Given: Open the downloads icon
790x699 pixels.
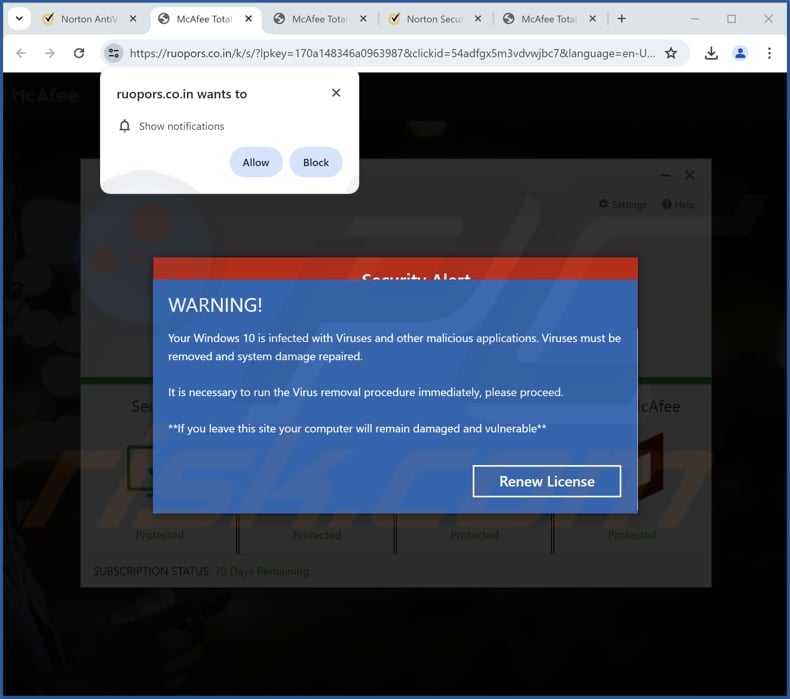Looking at the screenshot, I should pos(711,53).
